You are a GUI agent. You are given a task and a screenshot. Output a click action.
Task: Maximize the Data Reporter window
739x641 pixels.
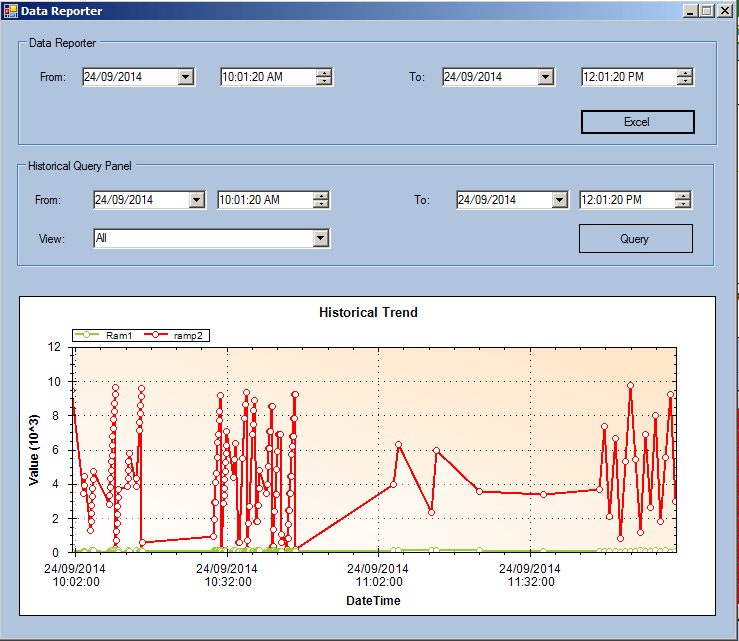(x=706, y=11)
